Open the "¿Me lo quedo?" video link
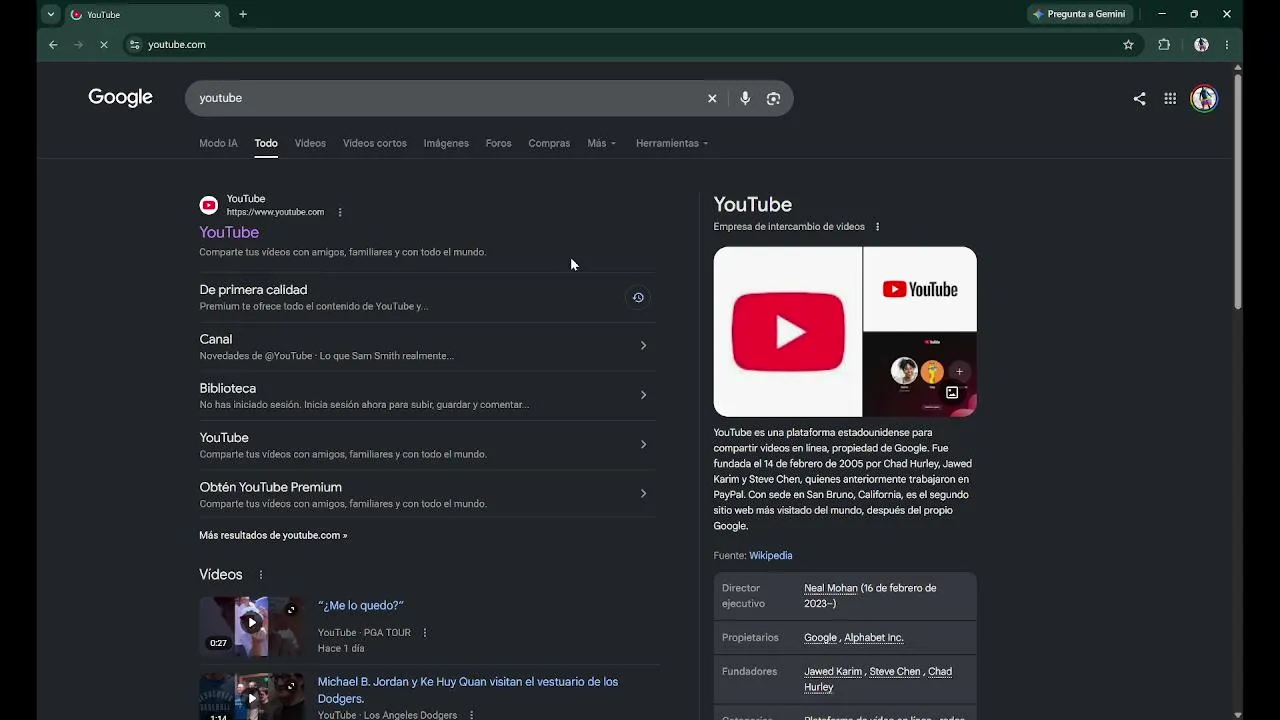 361,605
